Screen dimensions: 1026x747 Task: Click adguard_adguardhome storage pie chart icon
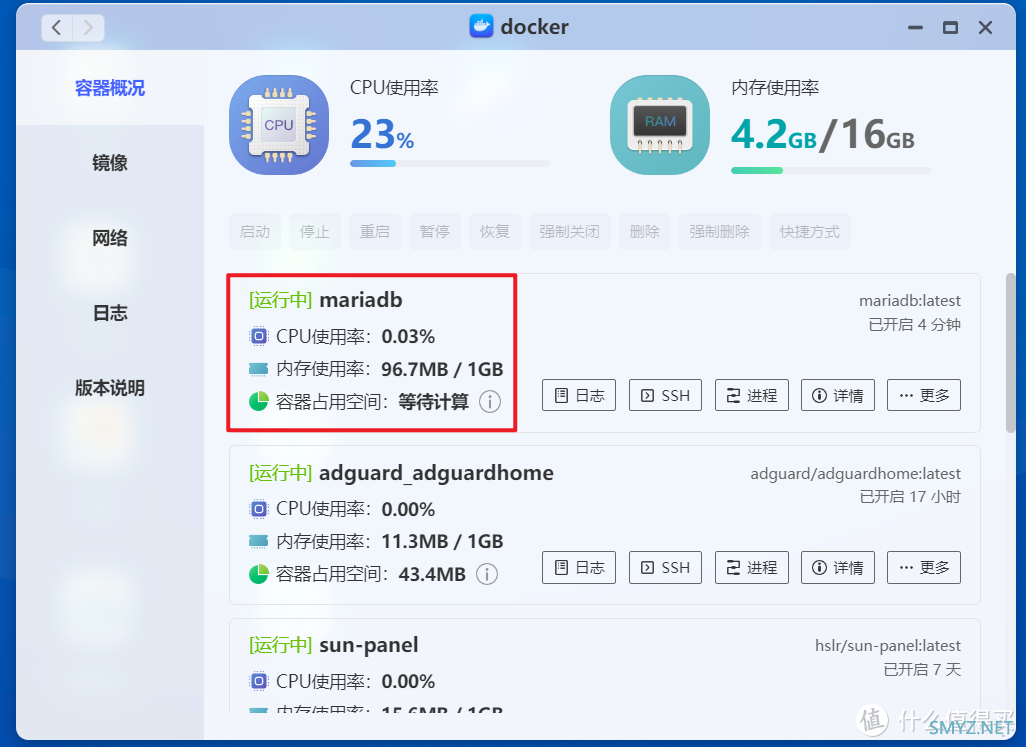[259, 574]
